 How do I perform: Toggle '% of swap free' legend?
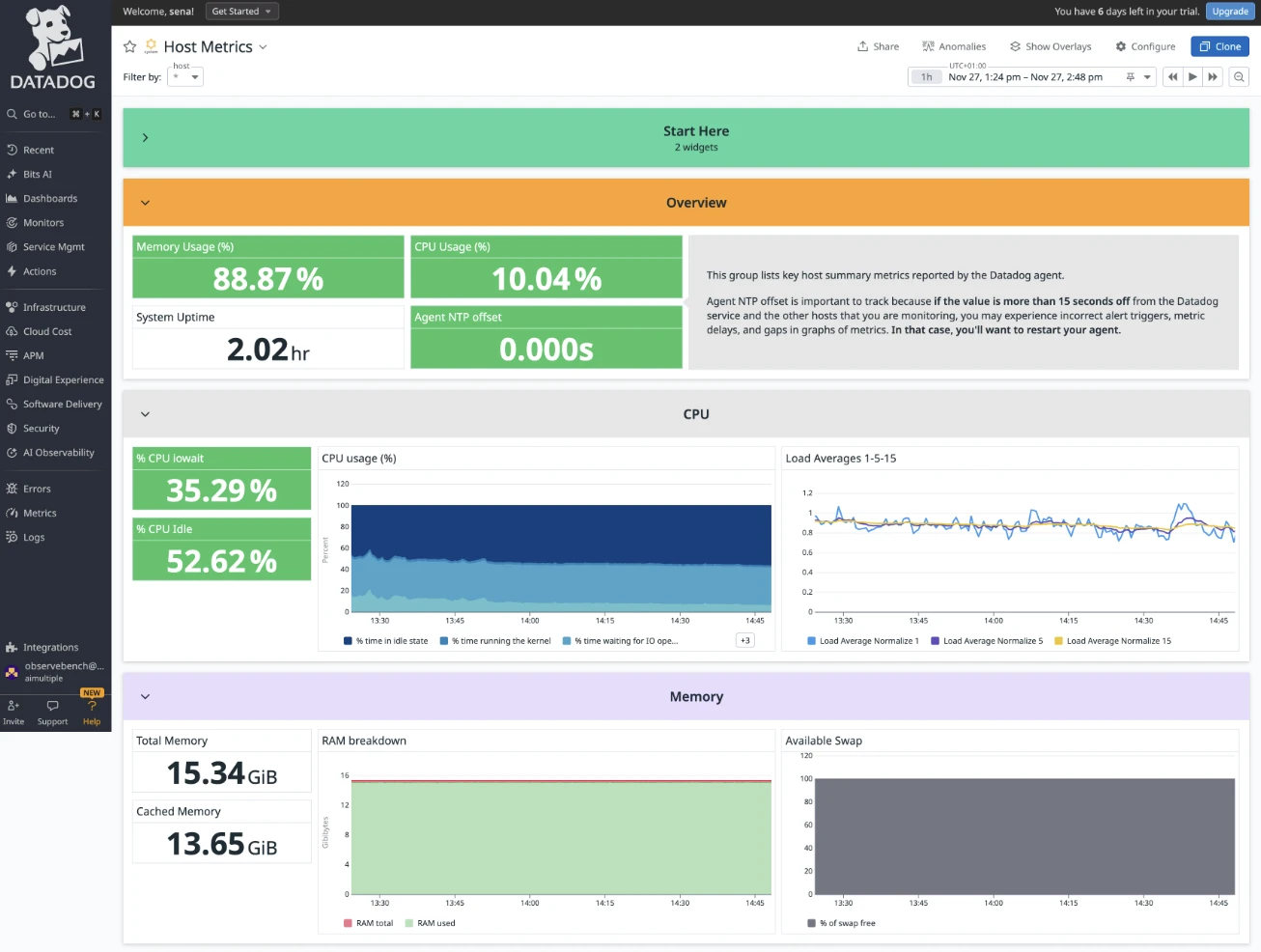click(x=842, y=923)
